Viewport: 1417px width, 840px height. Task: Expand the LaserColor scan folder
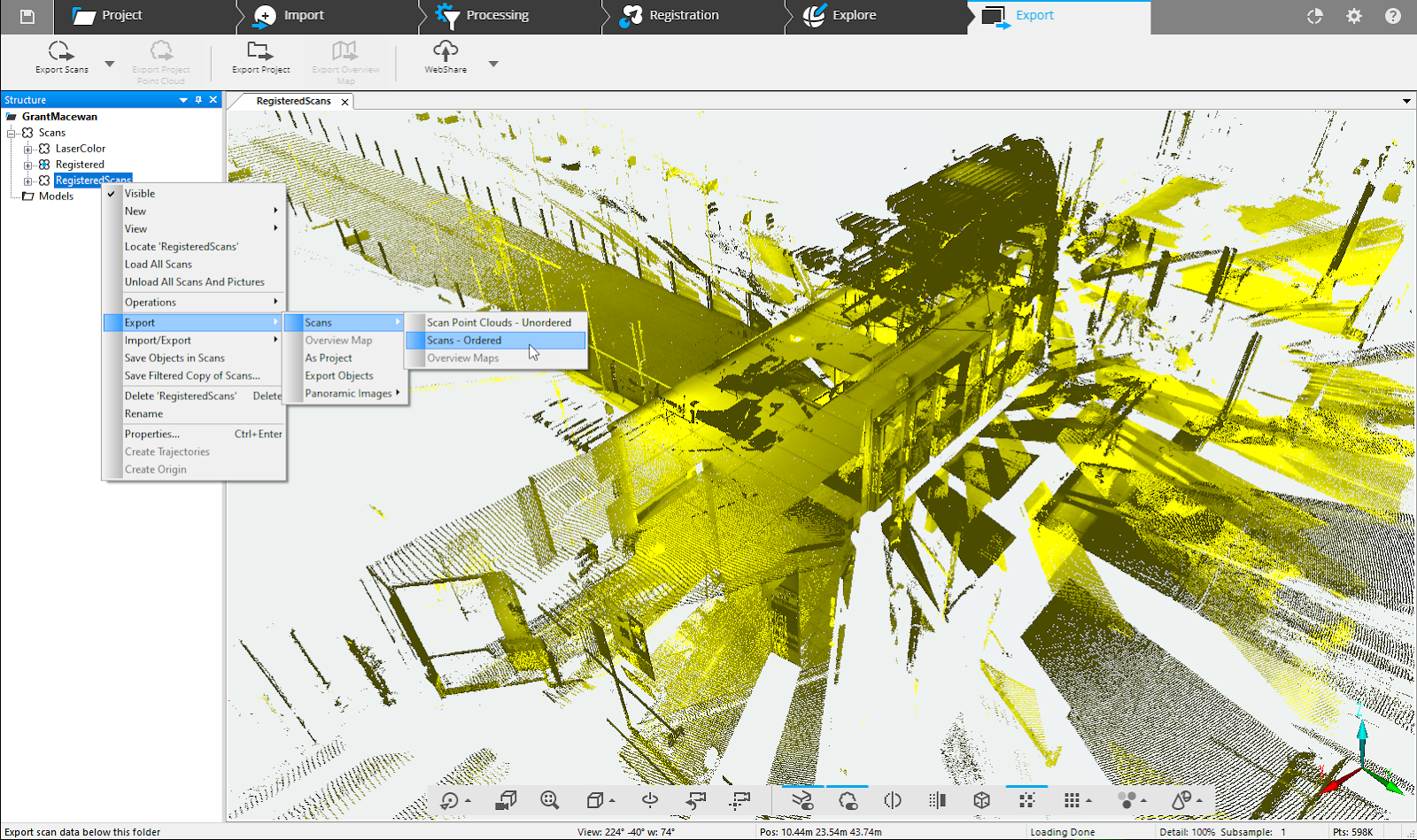[x=27, y=149]
